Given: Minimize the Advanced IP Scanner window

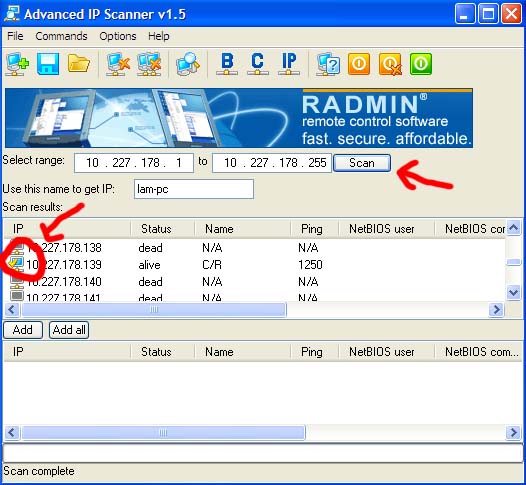Looking at the screenshot, I should point(465,14).
